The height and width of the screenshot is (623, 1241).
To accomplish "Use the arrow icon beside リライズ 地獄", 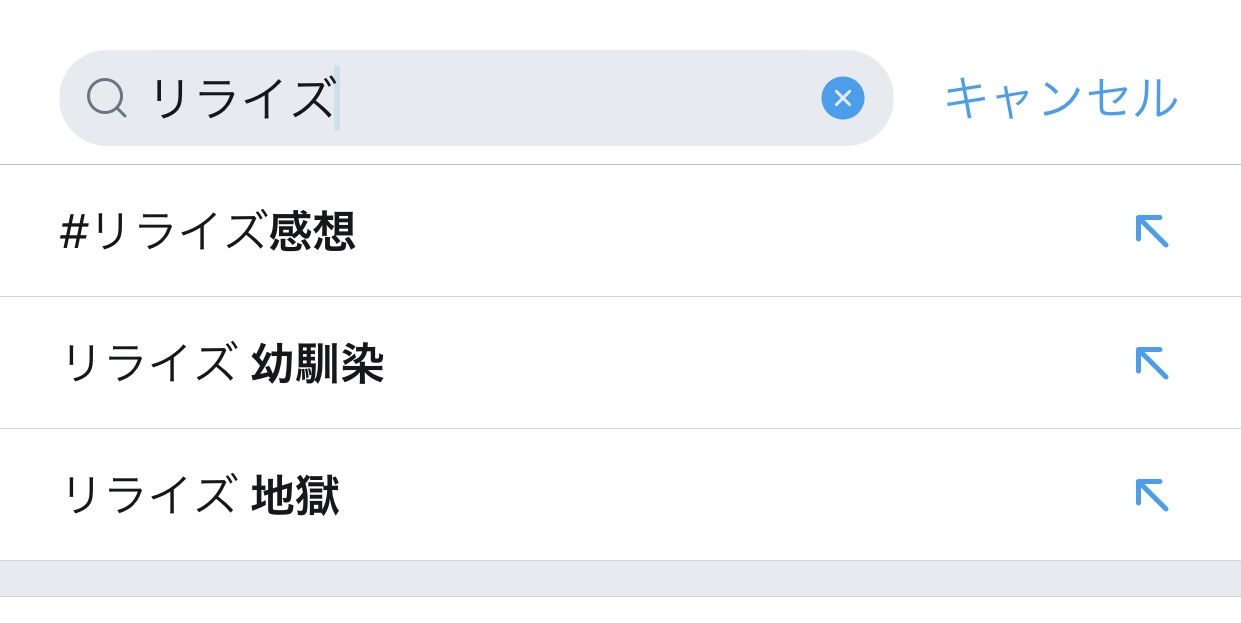I will [1151, 495].
